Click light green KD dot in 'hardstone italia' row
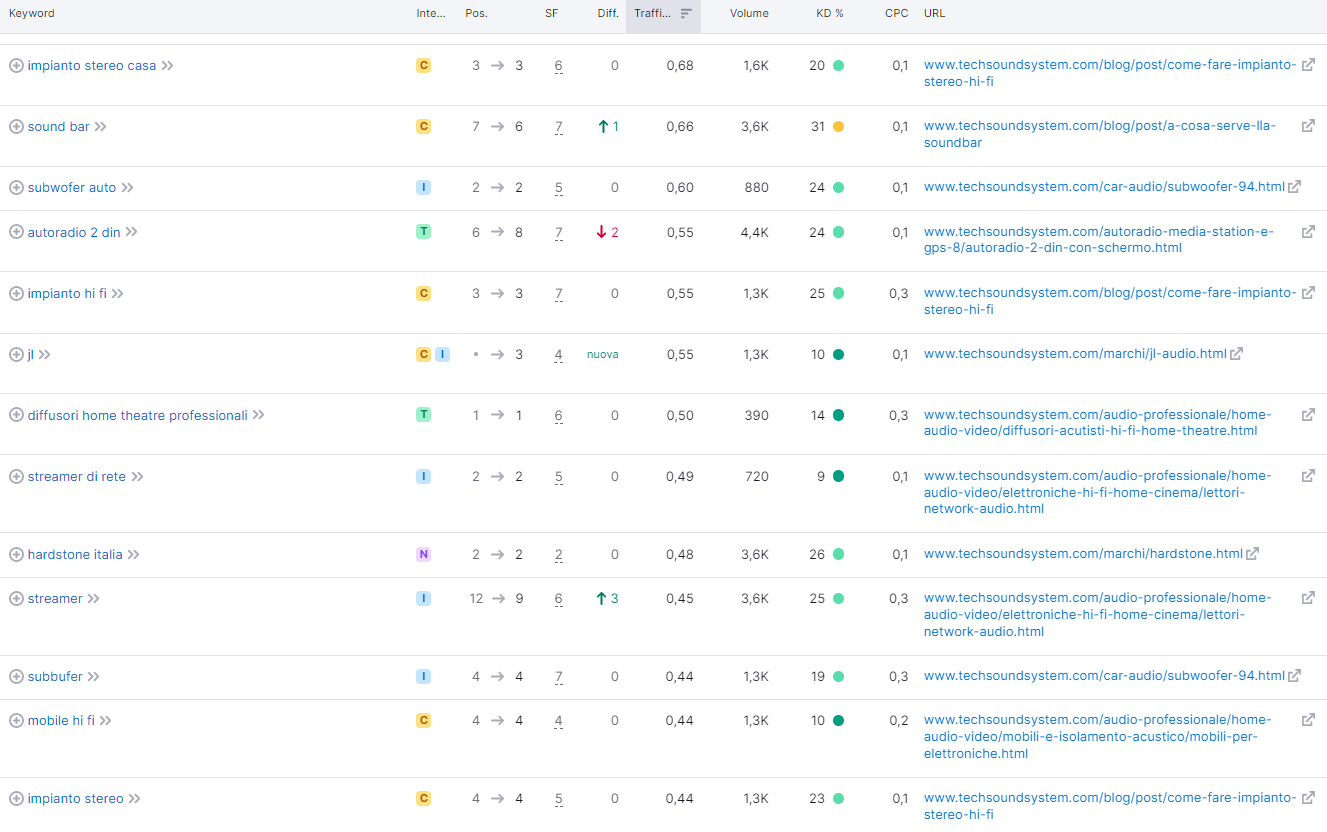The width and height of the screenshot is (1327, 832). tap(838, 554)
